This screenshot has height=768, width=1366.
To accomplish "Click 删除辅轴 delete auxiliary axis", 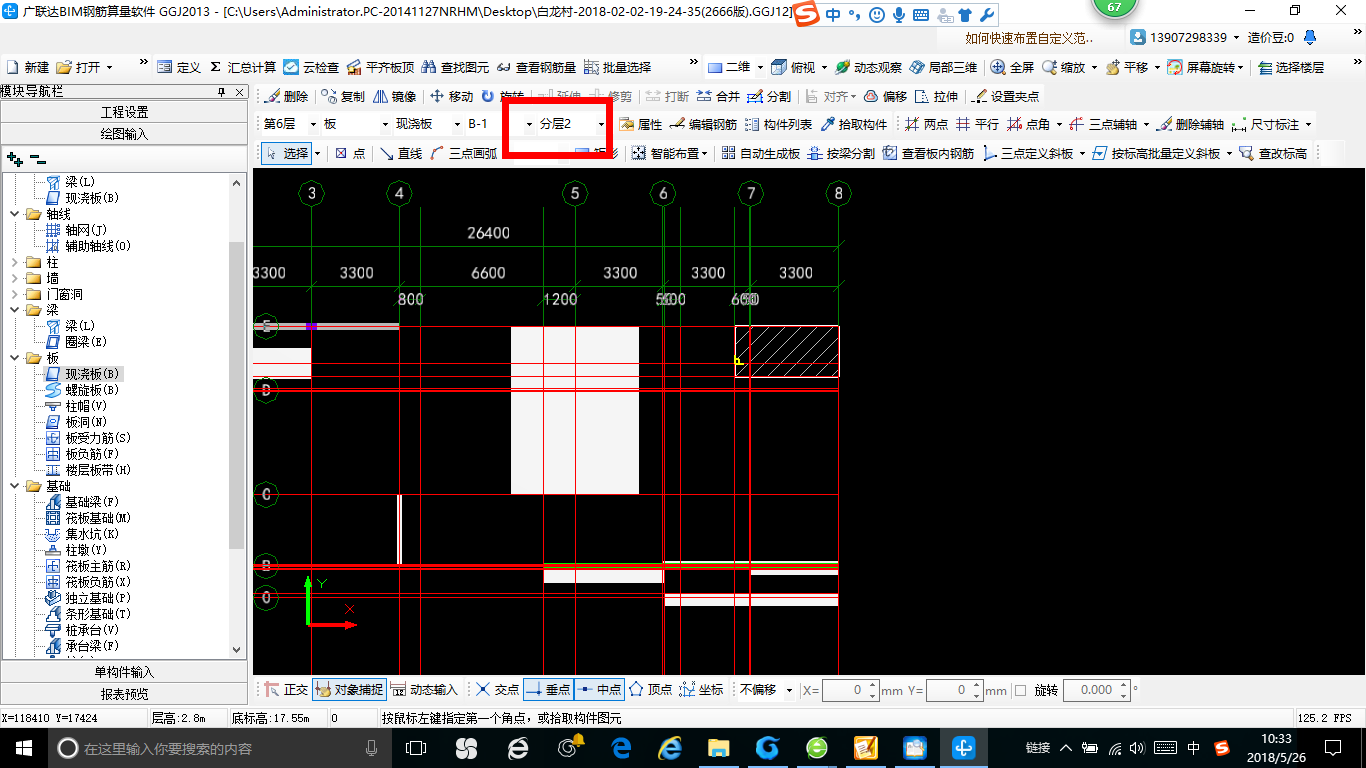I will [x=1189, y=125].
